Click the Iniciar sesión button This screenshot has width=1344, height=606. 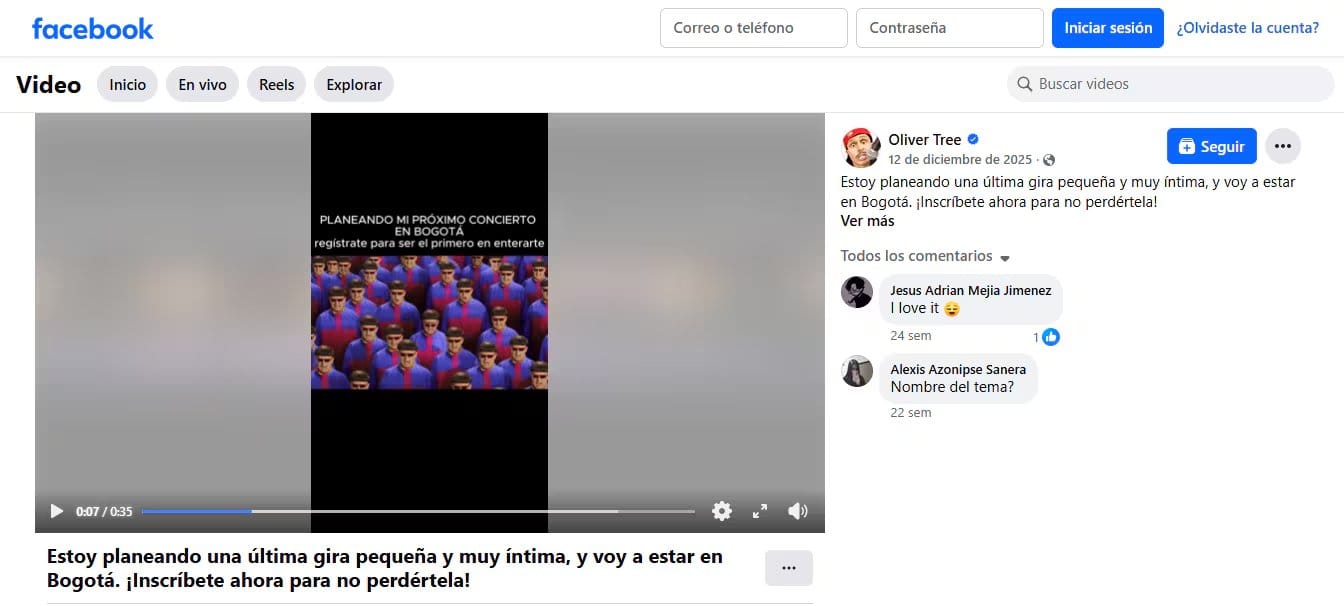[x=1108, y=28]
